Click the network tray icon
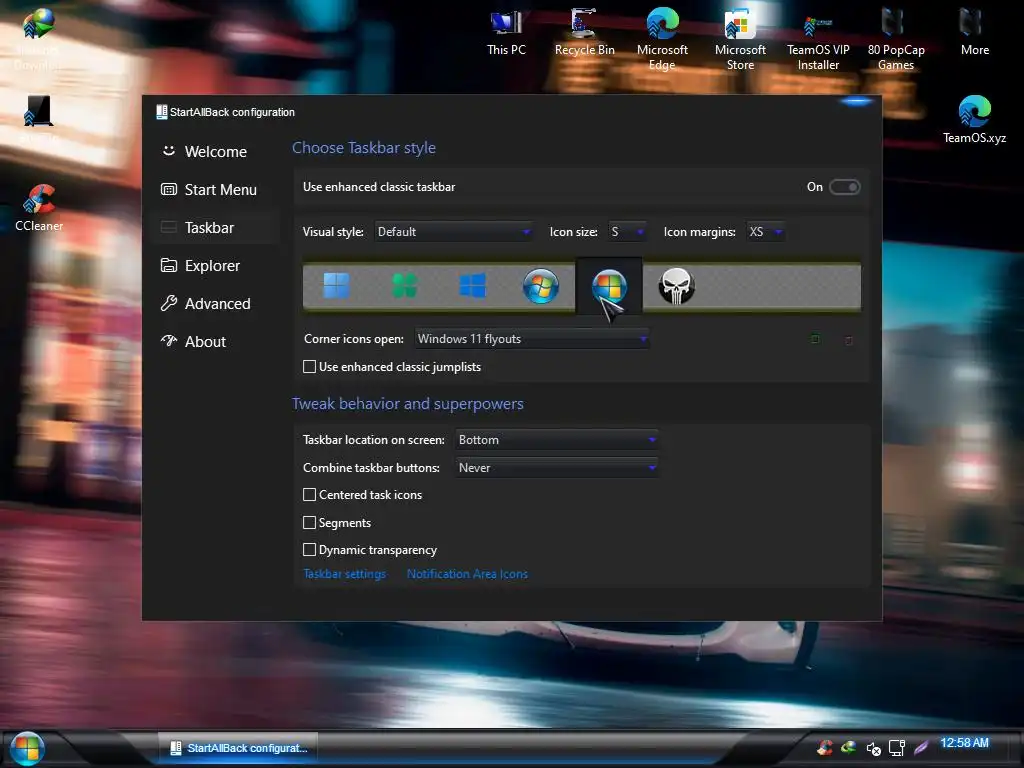Screen dimensions: 1024x768 [x=897, y=748]
